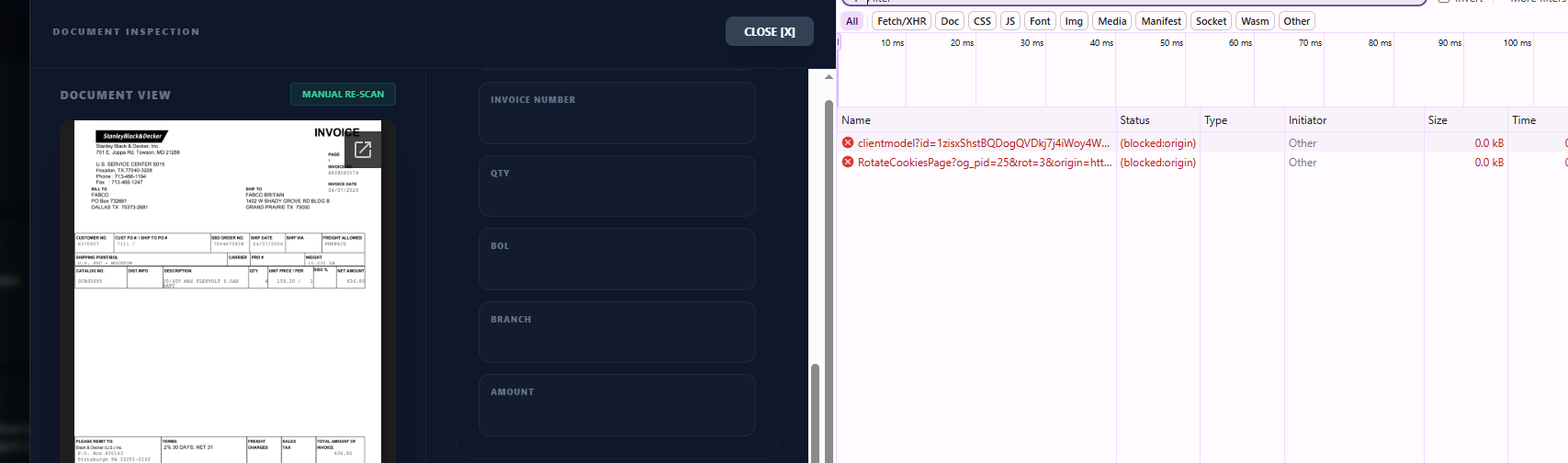1568x463 pixels.
Task: Click the Manual Re-Scan button
Action: click(x=343, y=94)
